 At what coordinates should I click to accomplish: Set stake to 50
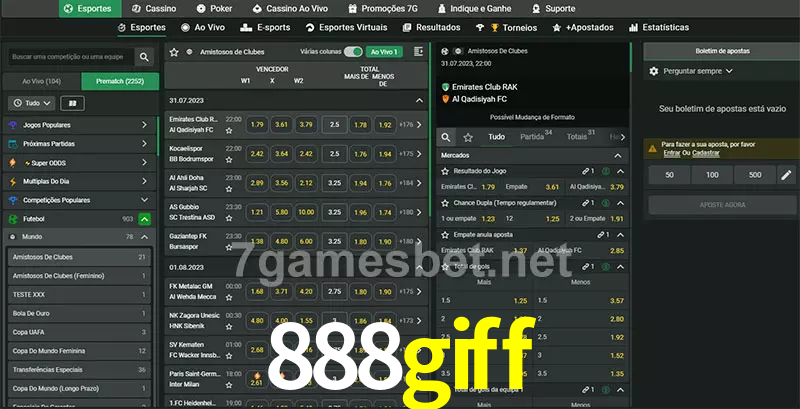coord(669,175)
